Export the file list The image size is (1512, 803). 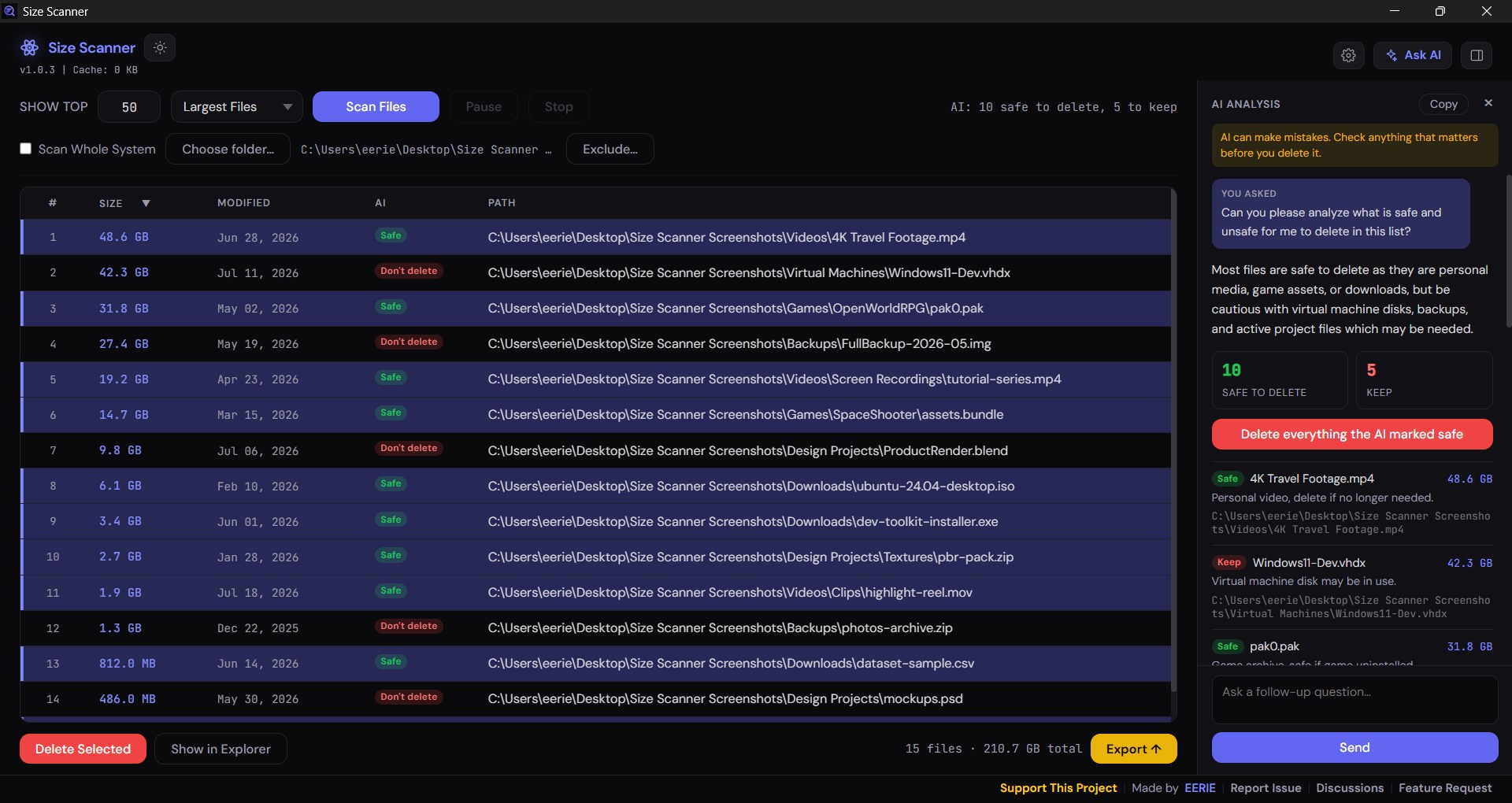(x=1133, y=749)
